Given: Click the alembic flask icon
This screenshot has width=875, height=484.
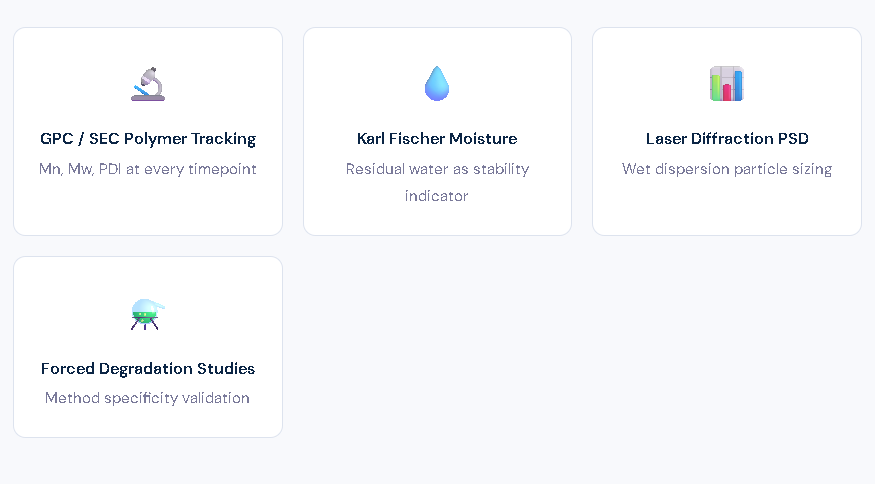Looking at the screenshot, I should tap(148, 314).
